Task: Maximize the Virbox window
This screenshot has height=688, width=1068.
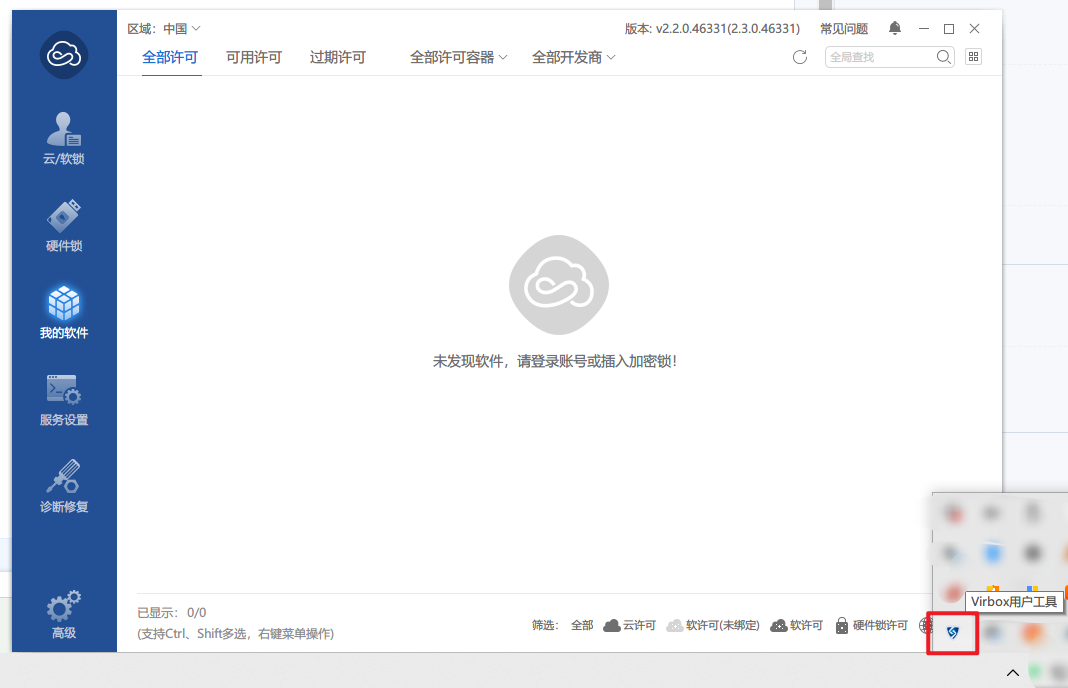Action: click(x=949, y=29)
